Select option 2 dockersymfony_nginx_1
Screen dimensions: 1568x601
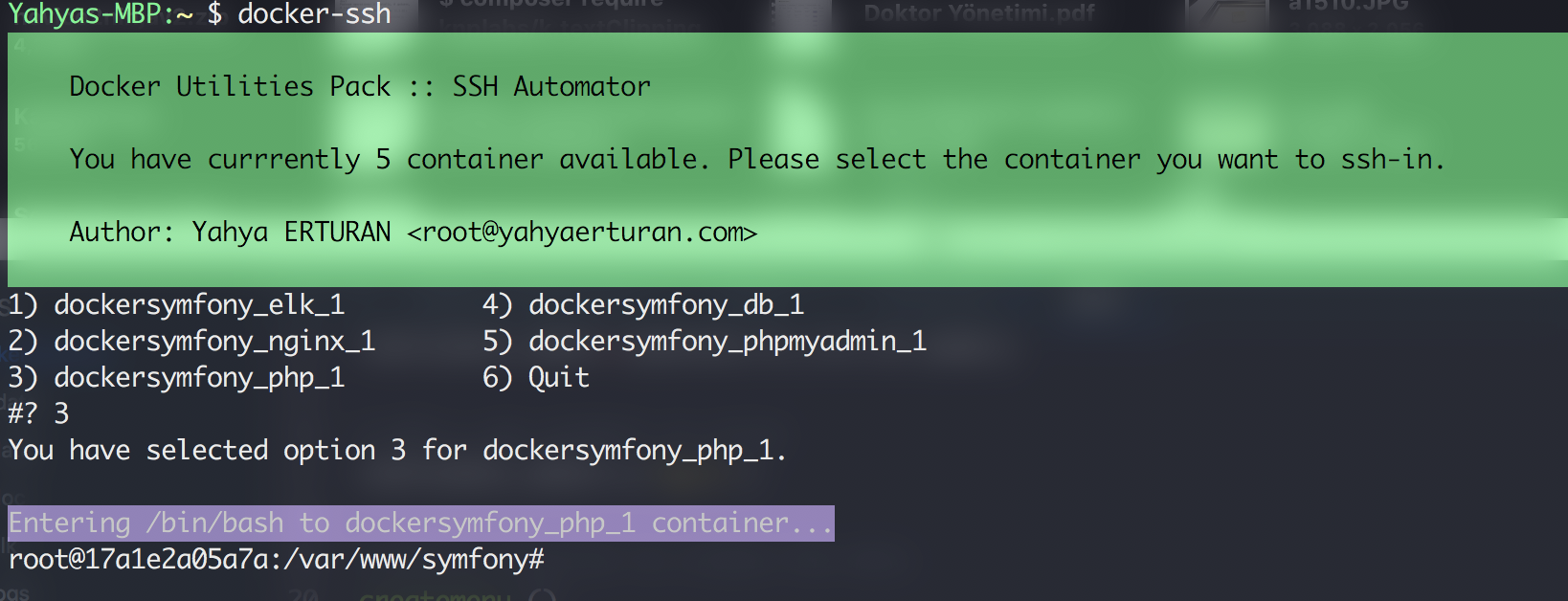(191, 342)
